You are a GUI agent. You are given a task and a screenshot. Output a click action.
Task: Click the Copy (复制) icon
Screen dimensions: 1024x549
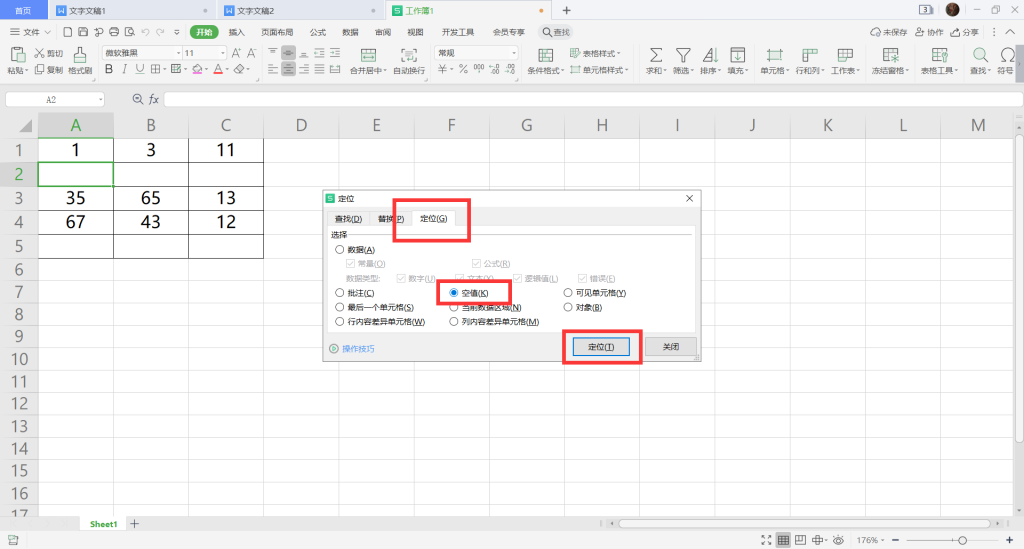40,69
